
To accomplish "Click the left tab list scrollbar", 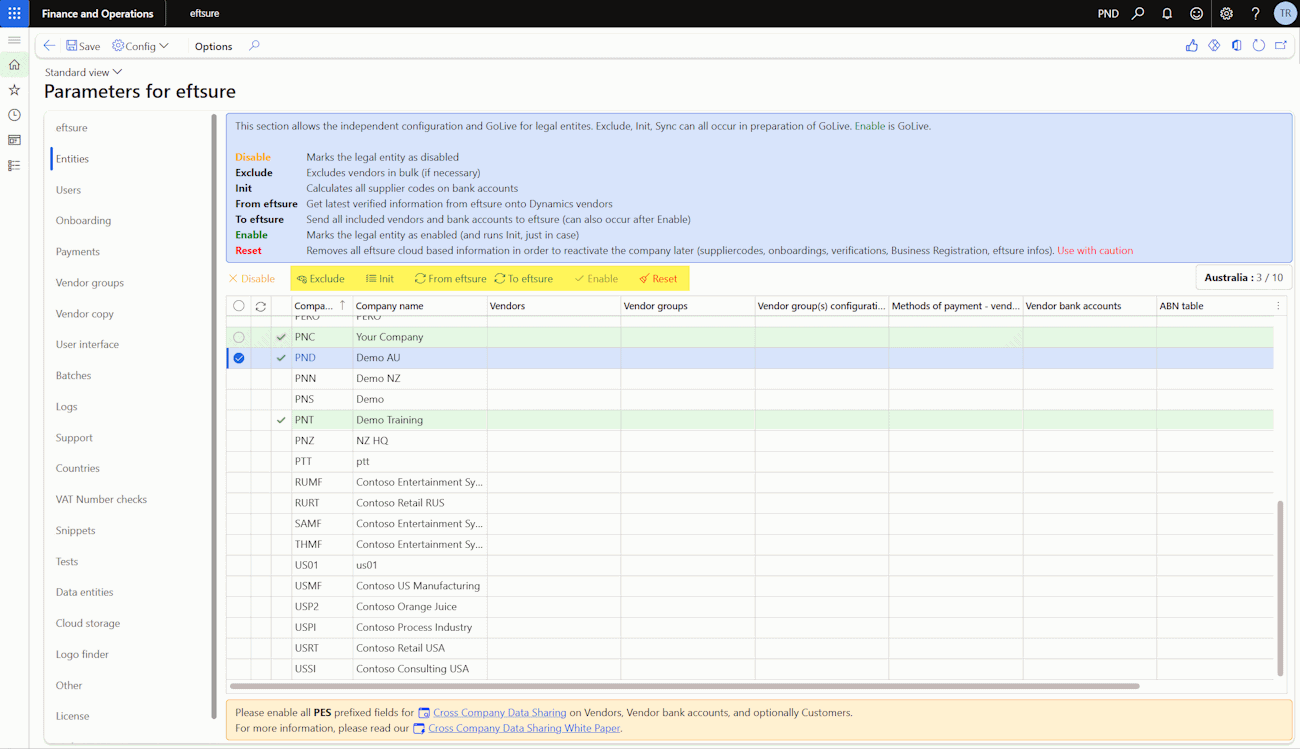I will coord(214,416).
